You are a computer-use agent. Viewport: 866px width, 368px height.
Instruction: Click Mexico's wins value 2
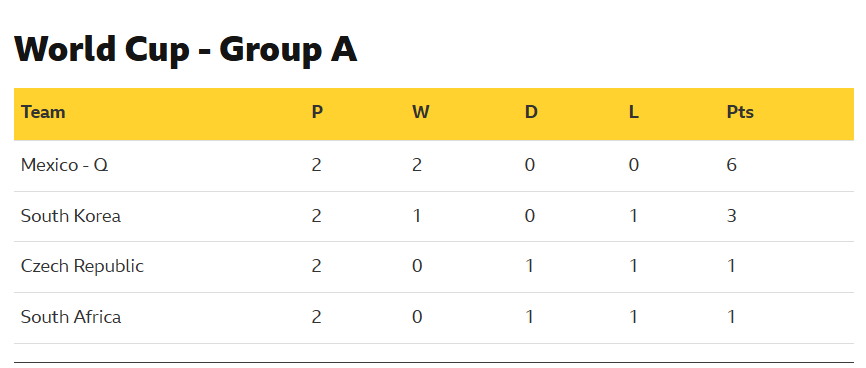click(417, 165)
